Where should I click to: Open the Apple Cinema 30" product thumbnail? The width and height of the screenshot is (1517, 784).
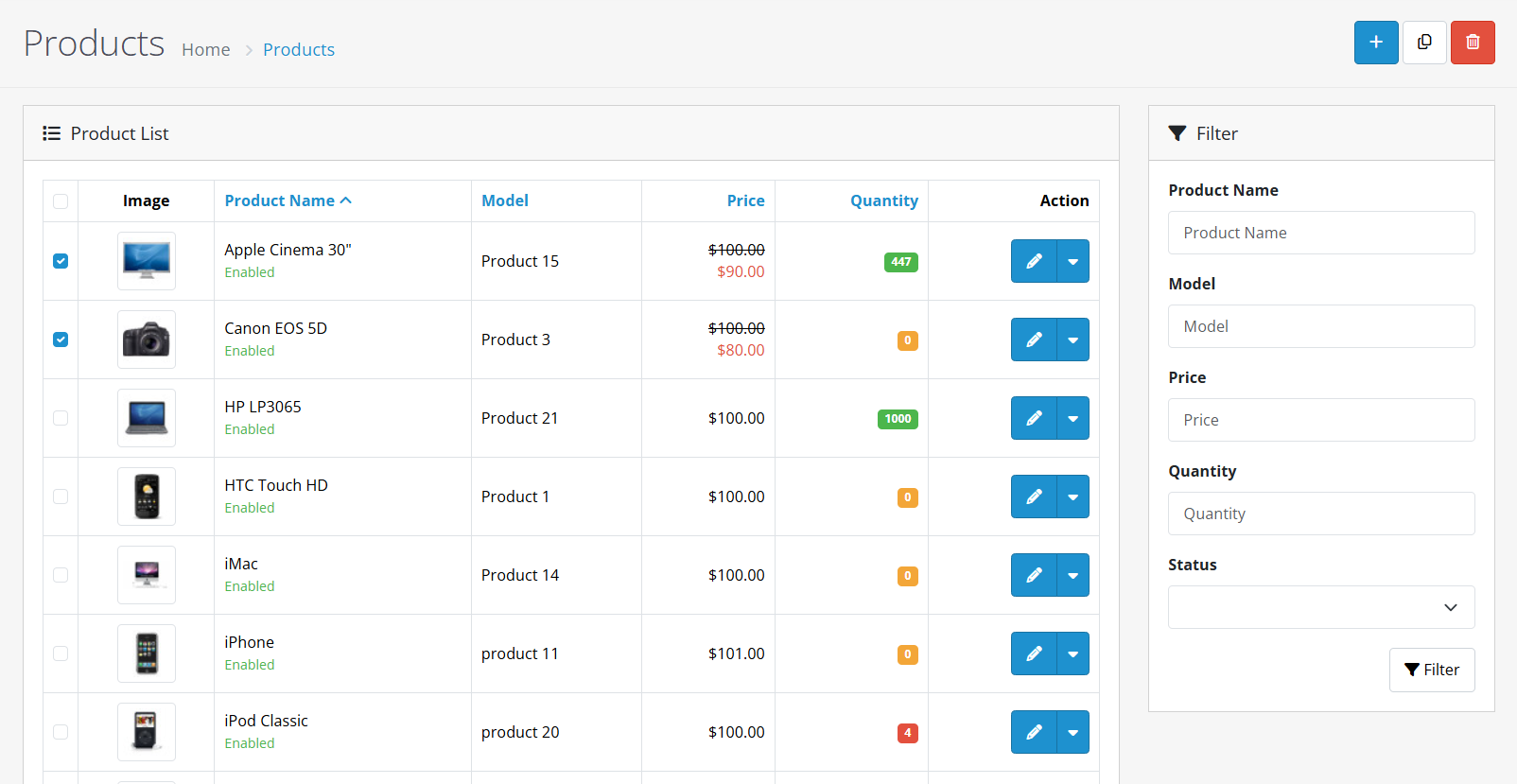point(147,261)
